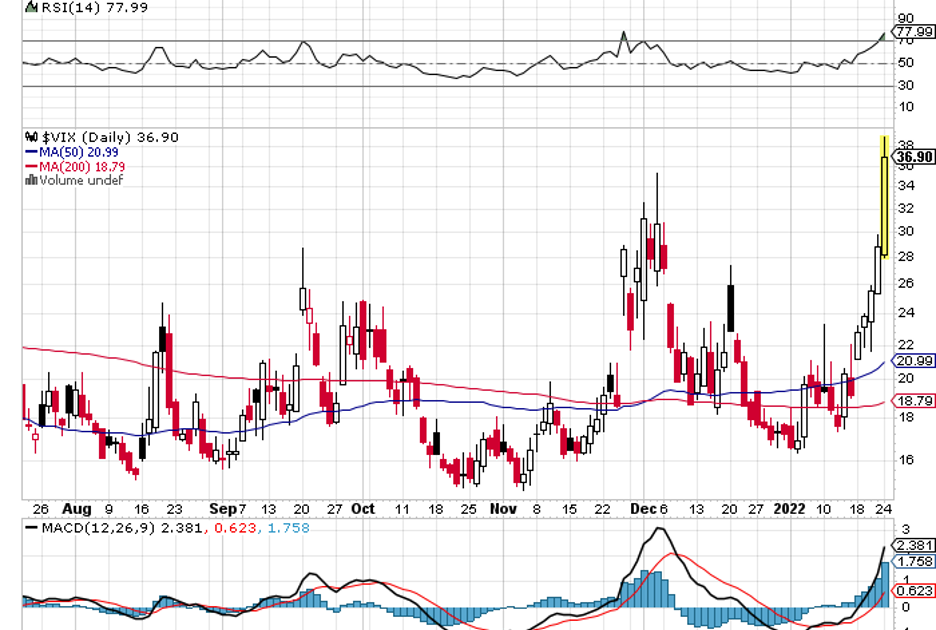
Task: Click the $VIX candlestick legend icon
Action: (x=32, y=137)
